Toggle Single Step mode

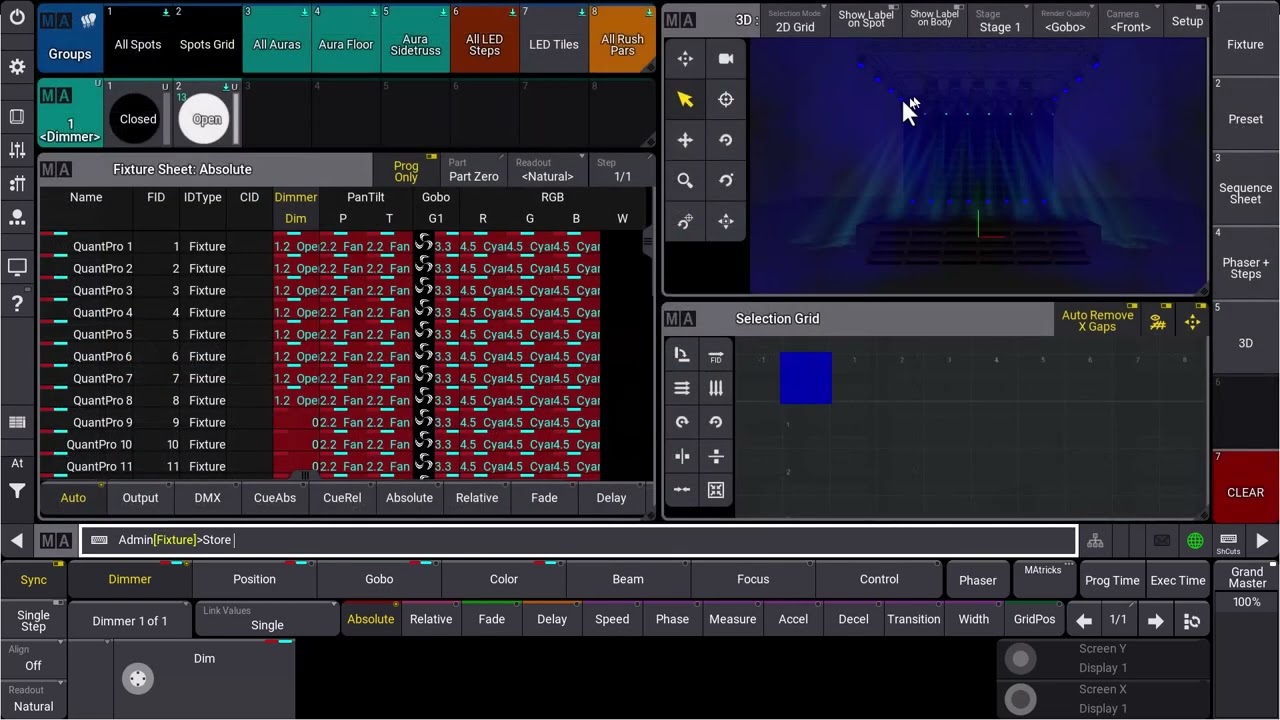[x=34, y=621]
